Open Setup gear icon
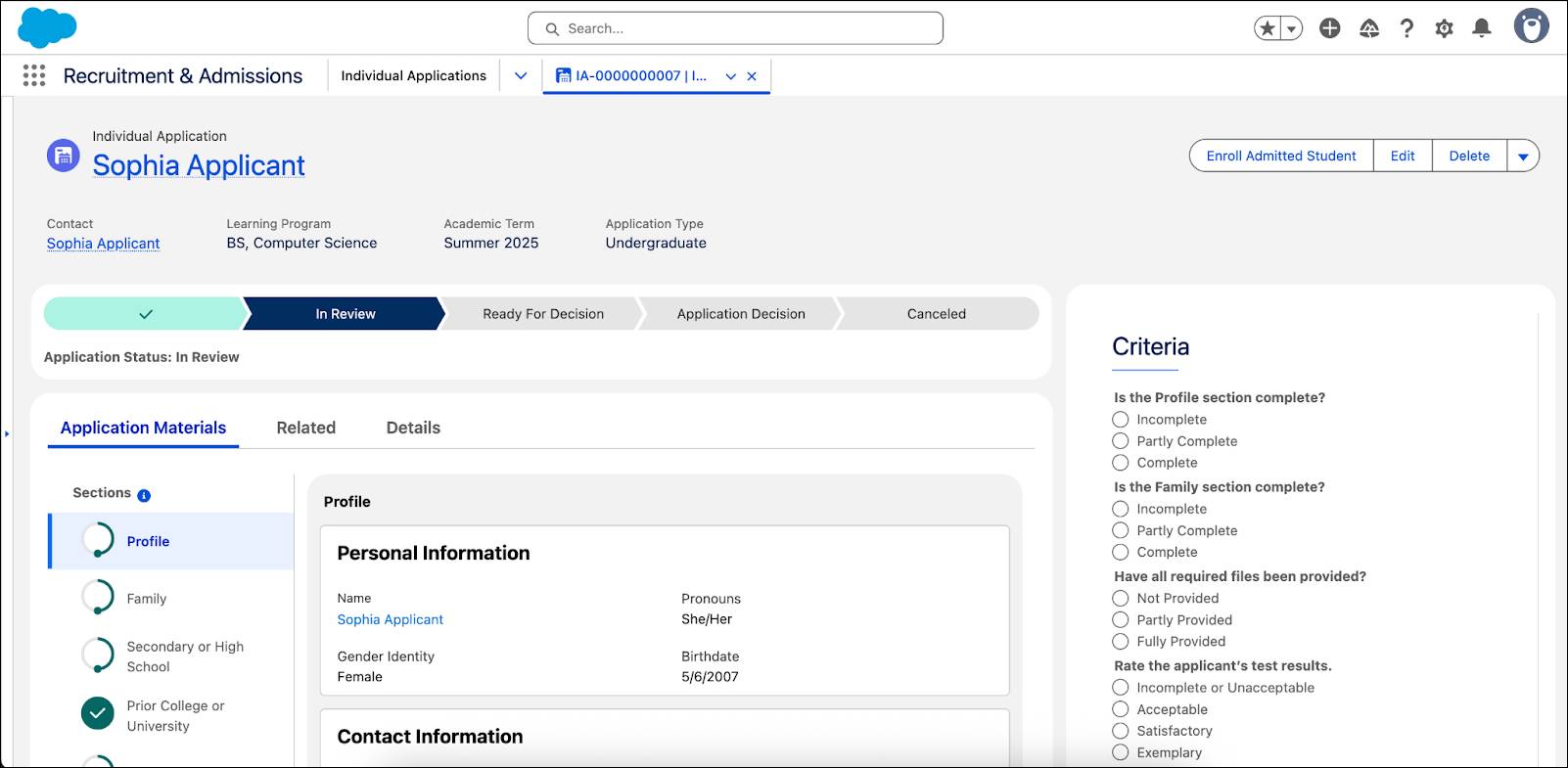Screen dimensions: 1568x768 coord(1444,28)
